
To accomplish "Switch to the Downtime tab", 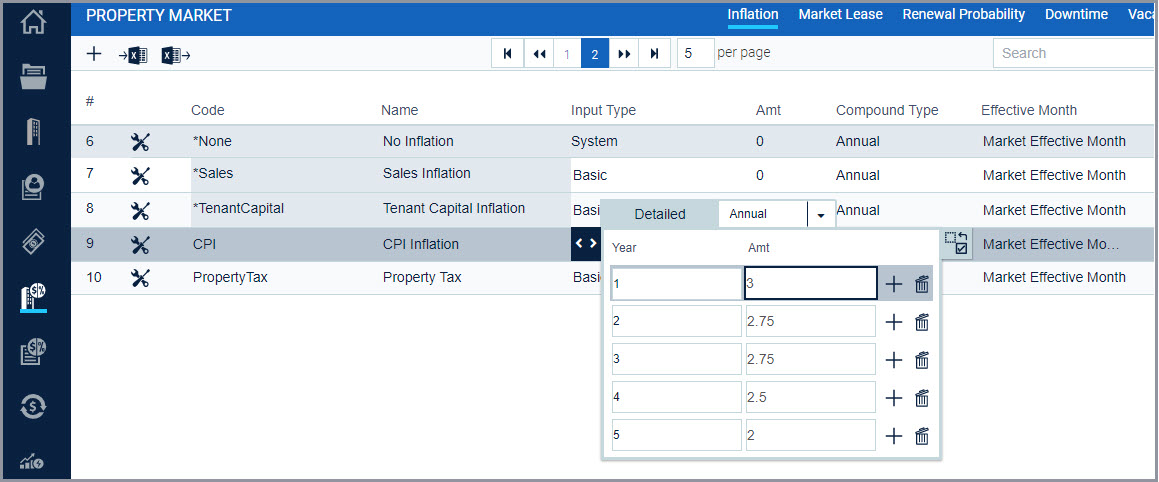I will pos(1076,14).
